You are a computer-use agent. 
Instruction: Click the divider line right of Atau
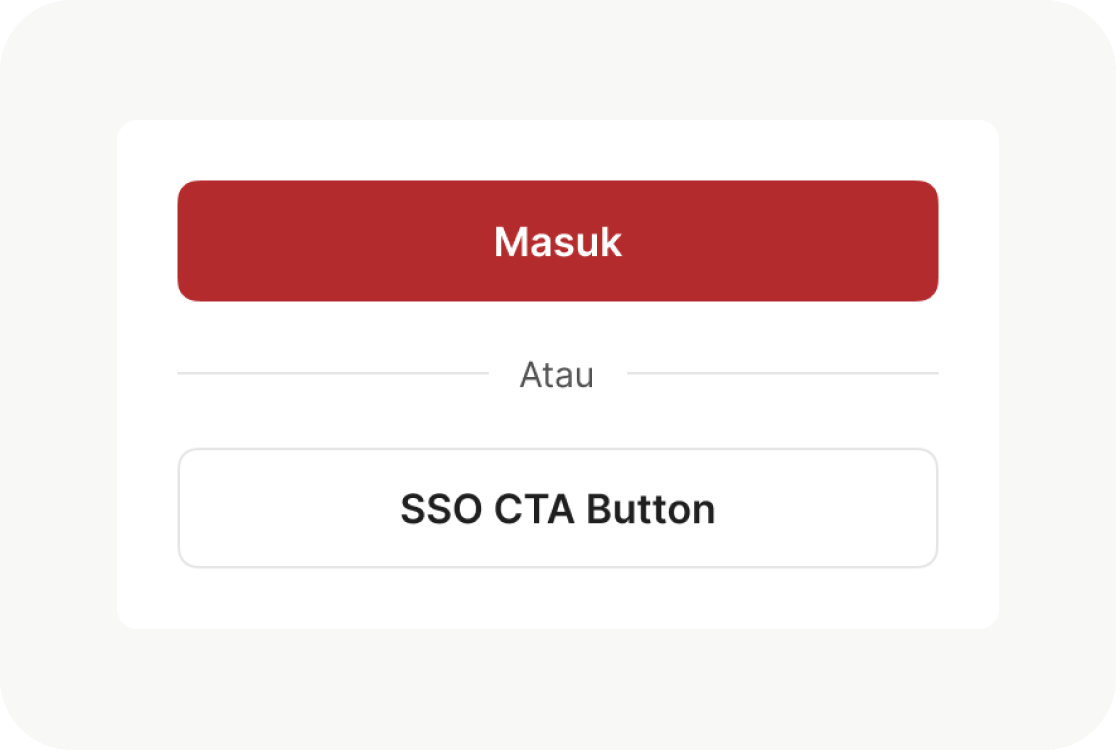(782, 373)
